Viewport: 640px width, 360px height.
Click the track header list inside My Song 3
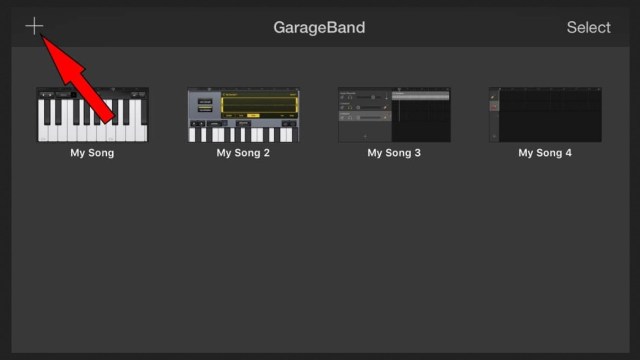(x=365, y=106)
